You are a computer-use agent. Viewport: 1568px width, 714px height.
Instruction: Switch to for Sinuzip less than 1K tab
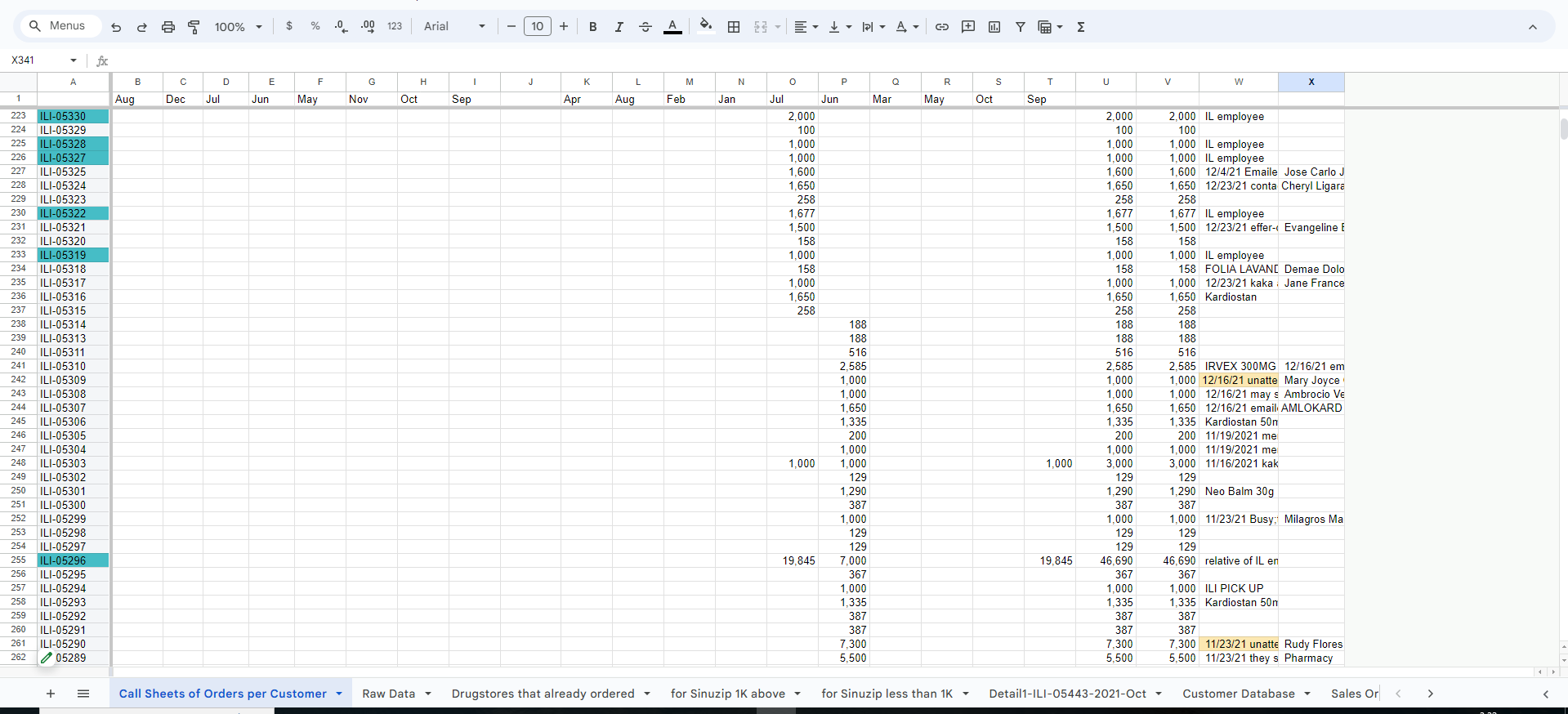coord(887,694)
